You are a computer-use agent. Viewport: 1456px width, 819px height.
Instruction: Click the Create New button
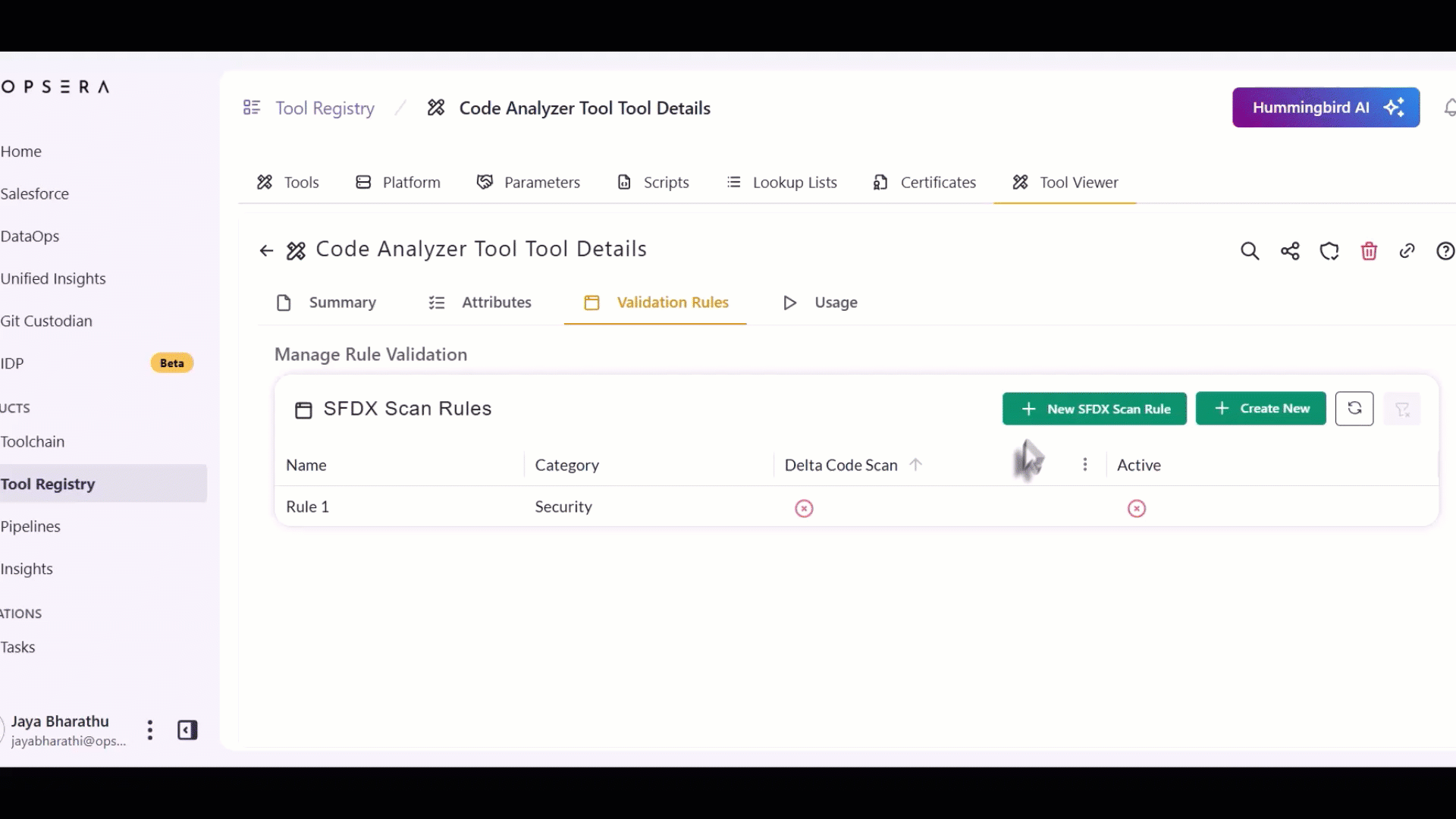tap(1260, 409)
